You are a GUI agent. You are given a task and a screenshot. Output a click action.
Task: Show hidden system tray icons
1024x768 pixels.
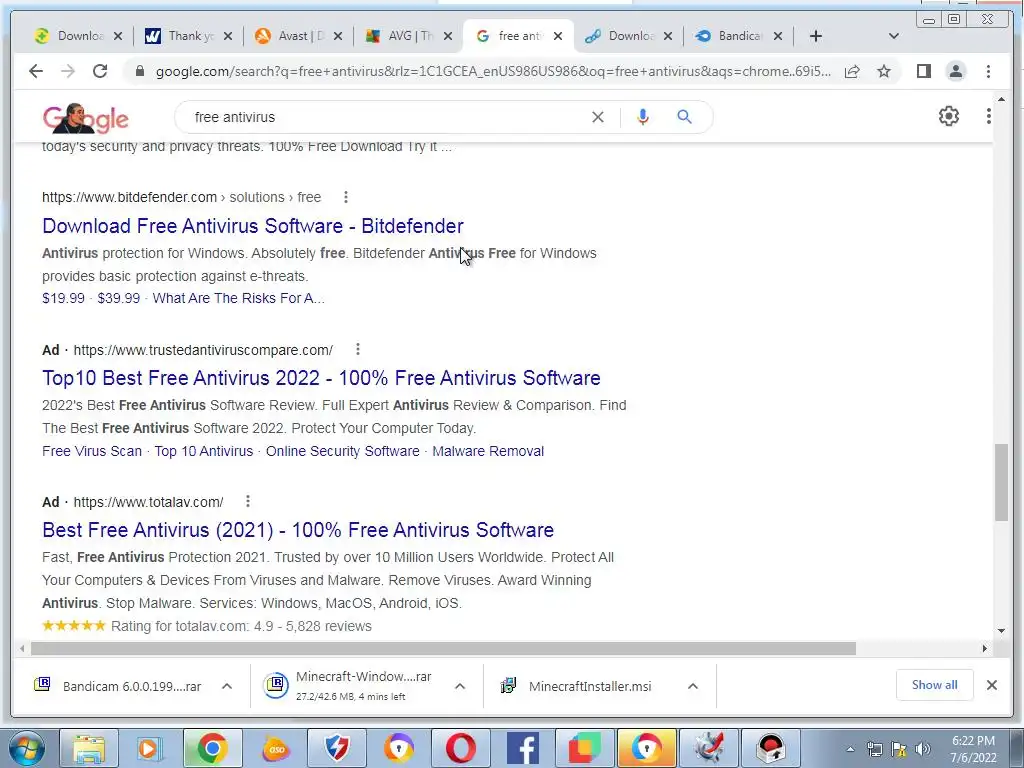(x=850, y=749)
